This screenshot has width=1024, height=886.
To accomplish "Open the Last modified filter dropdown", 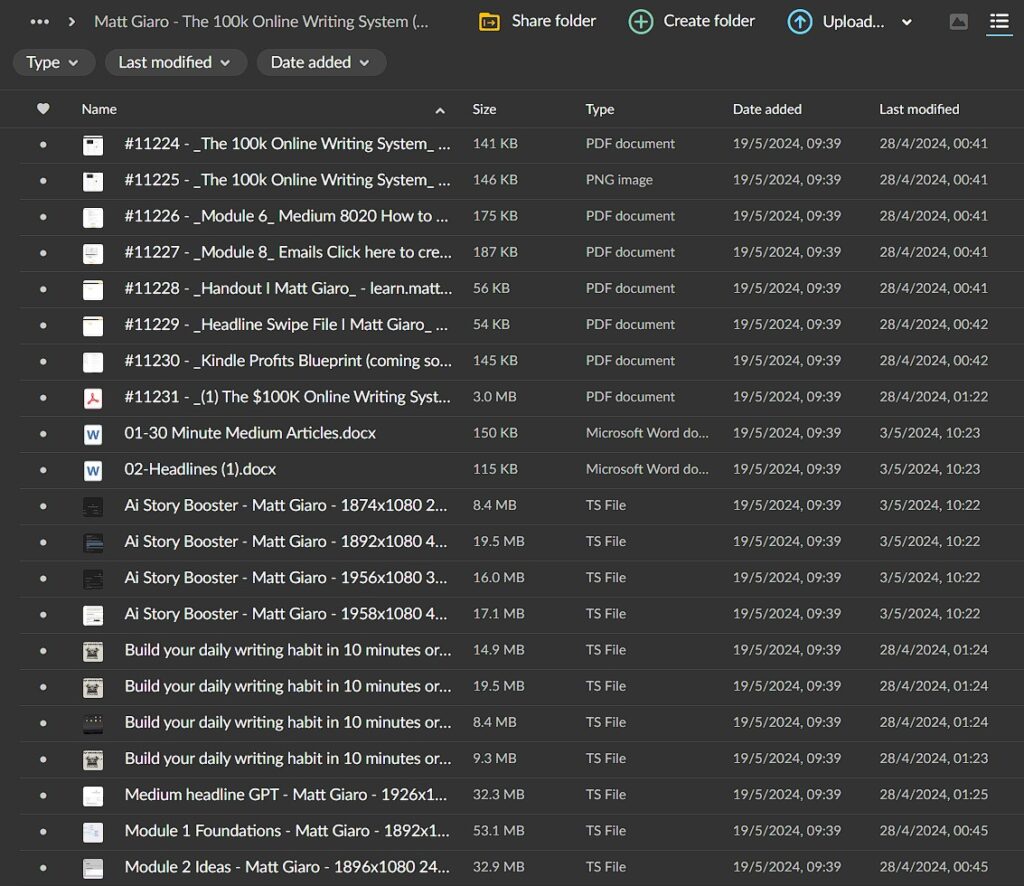I will coord(174,62).
